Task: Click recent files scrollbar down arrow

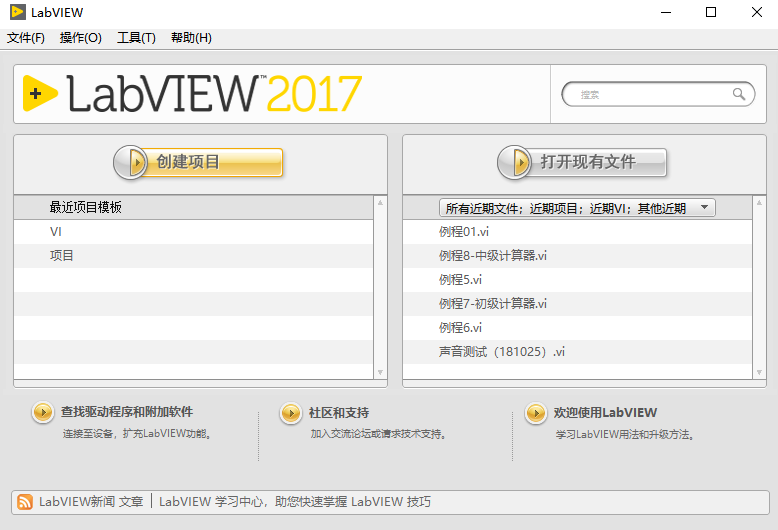Action: coord(759,373)
